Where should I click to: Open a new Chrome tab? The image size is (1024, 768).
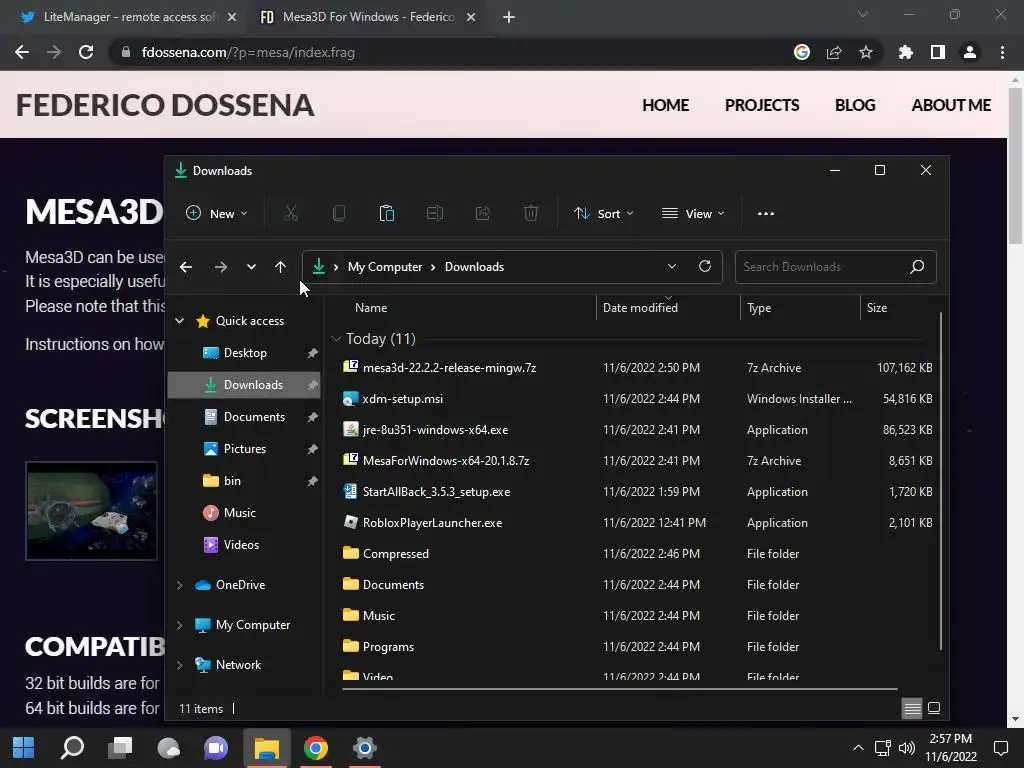coord(509,17)
